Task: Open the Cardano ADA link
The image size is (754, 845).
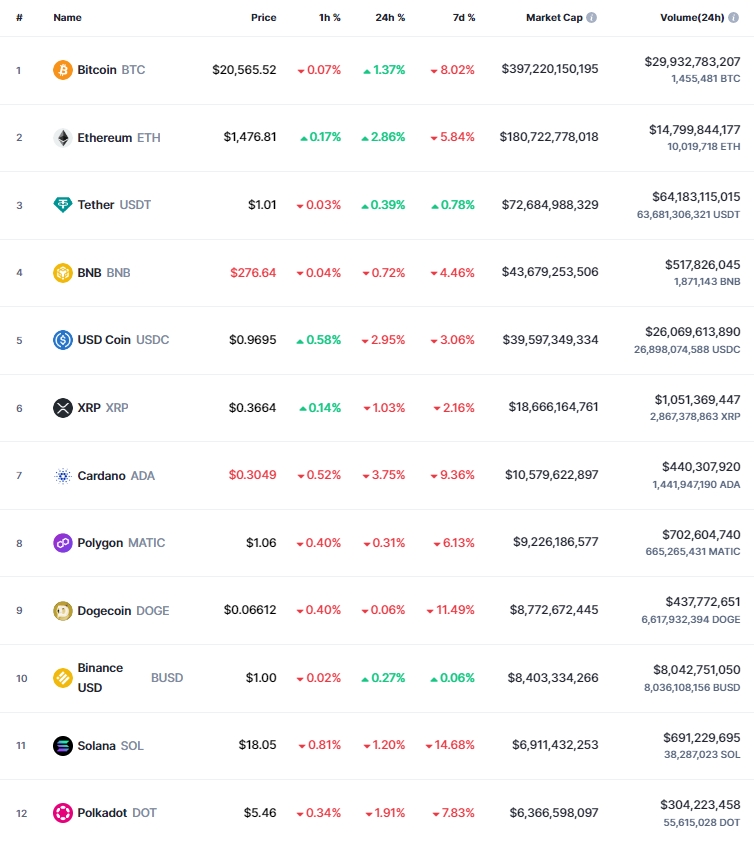Action: [116, 476]
